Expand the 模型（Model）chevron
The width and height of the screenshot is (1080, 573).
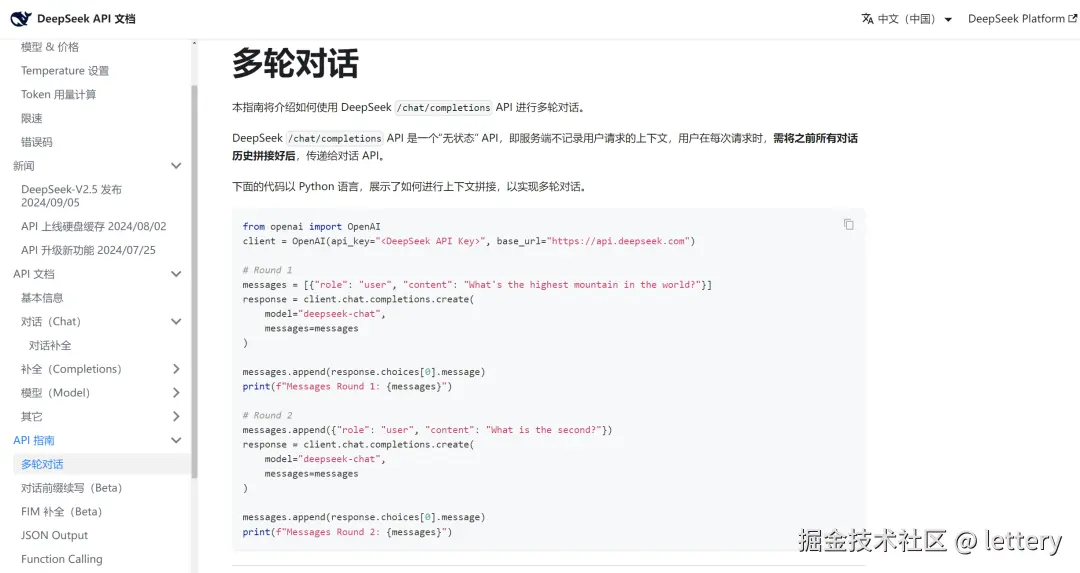coord(176,393)
